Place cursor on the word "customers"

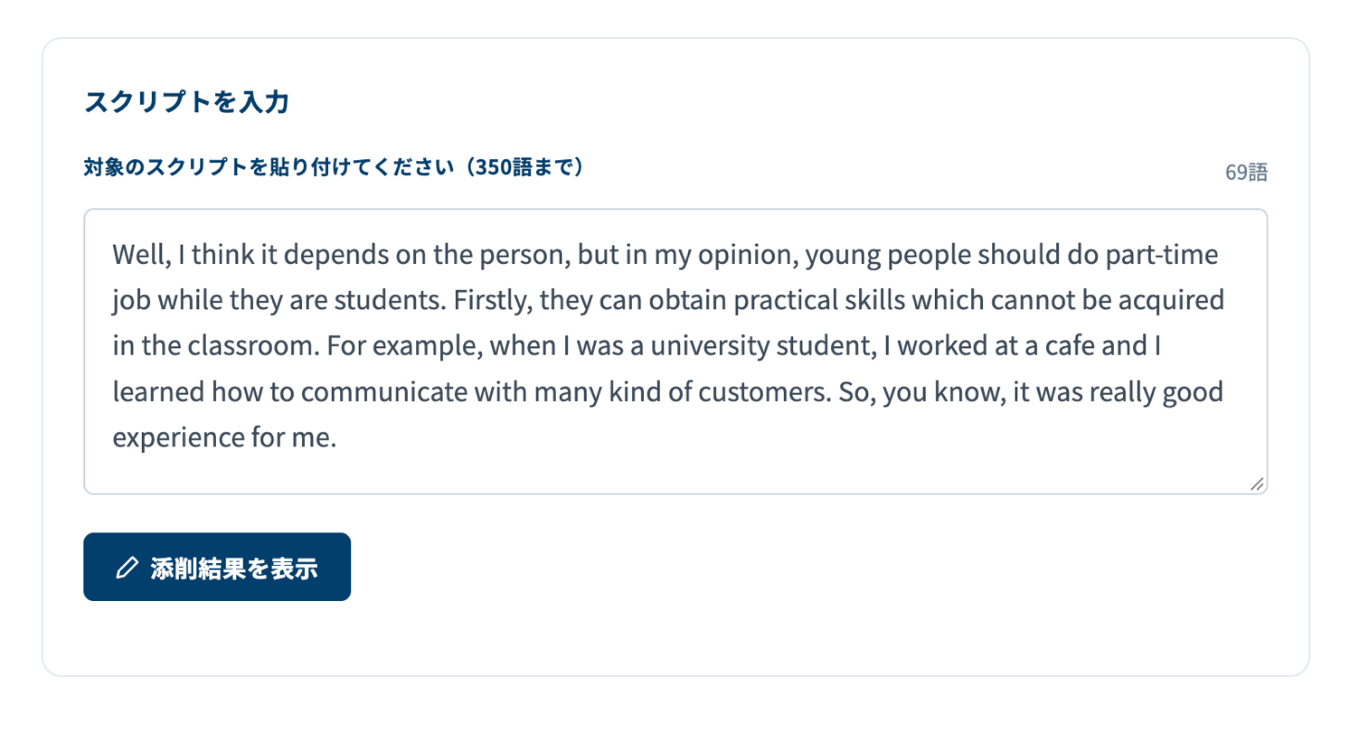click(x=775, y=392)
